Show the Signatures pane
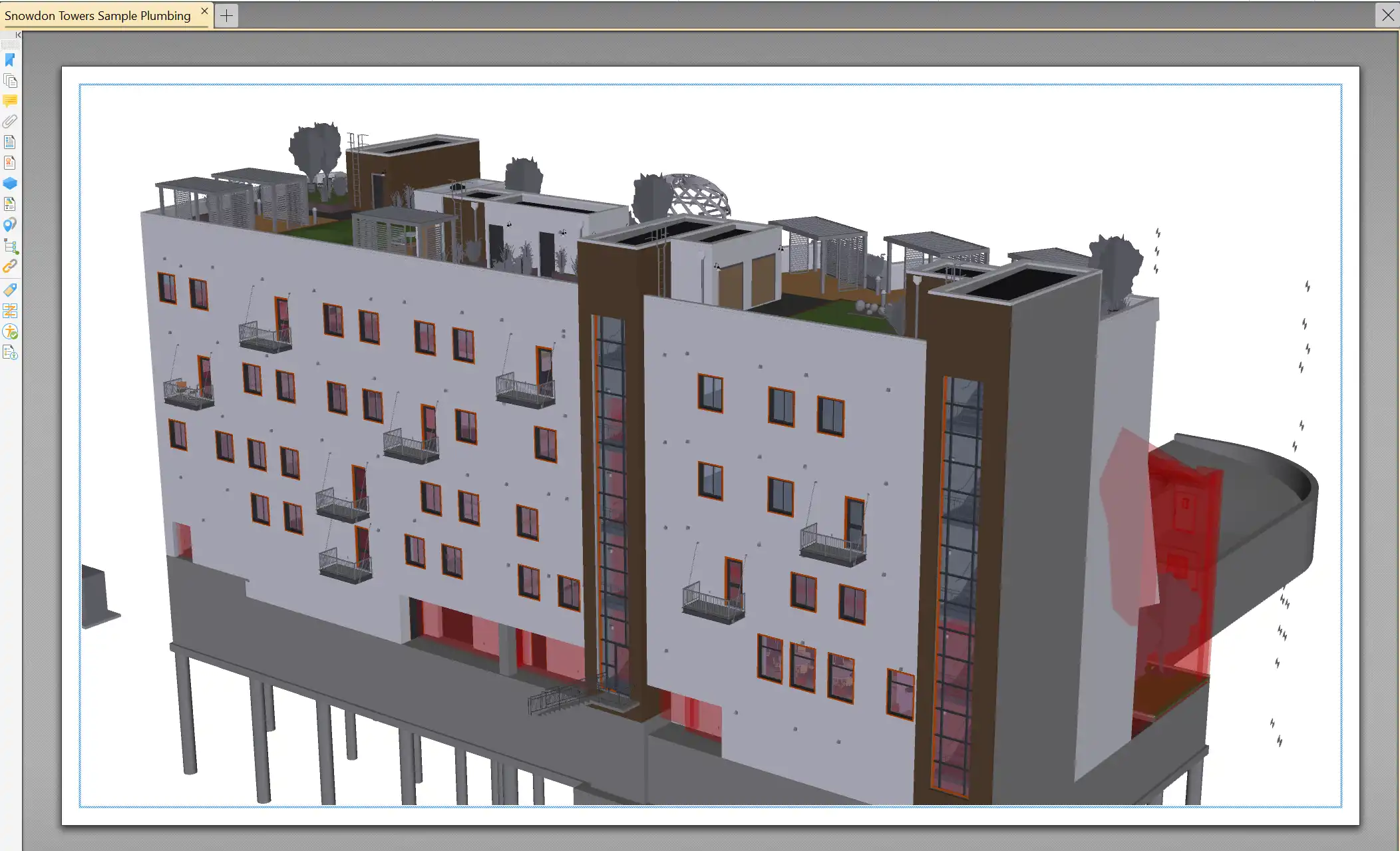This screenshot has width=1400, height=851. pyautogui.click(x=10, y=163)
